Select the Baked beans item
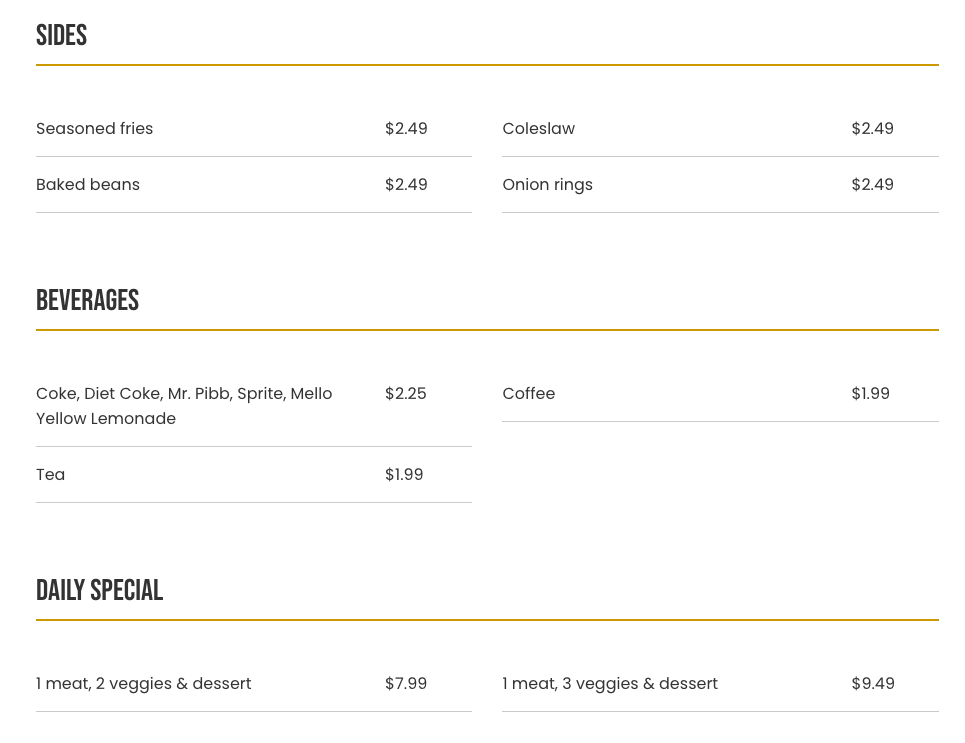The height and width of the screenshot is (743, 965). [x=88, y=185]
